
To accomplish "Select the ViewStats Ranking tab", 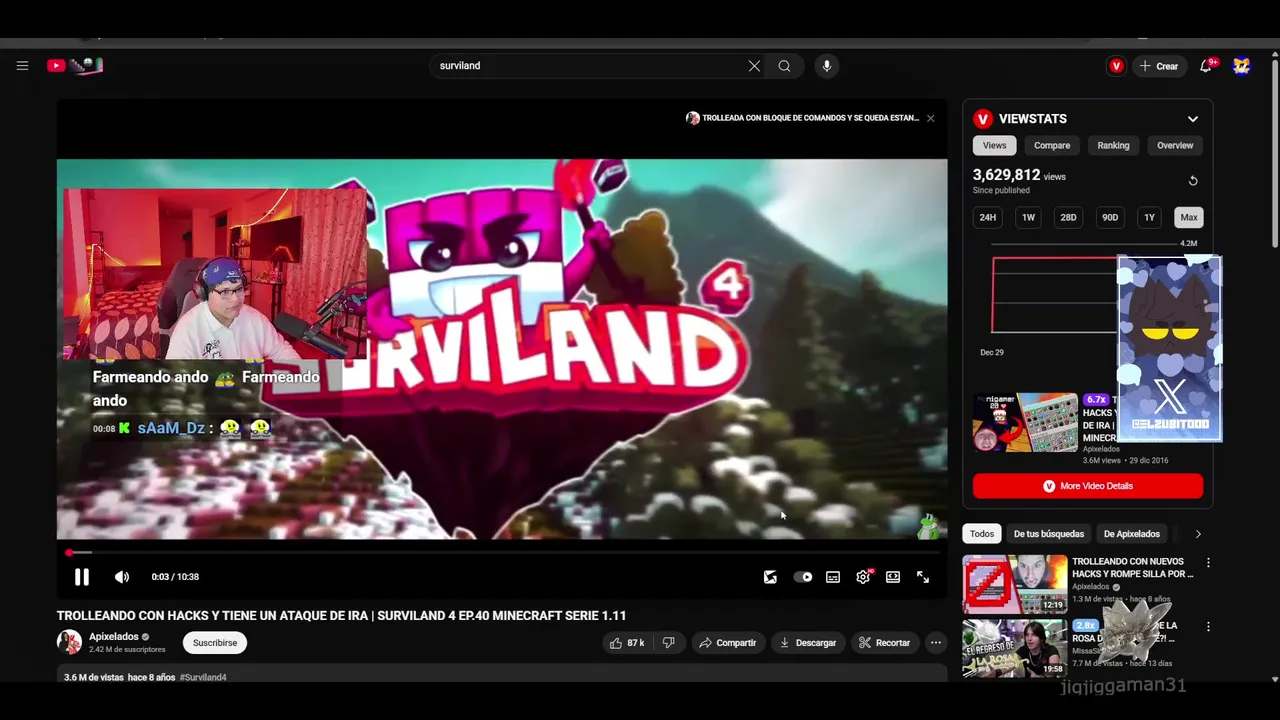I will [1113, 145].
